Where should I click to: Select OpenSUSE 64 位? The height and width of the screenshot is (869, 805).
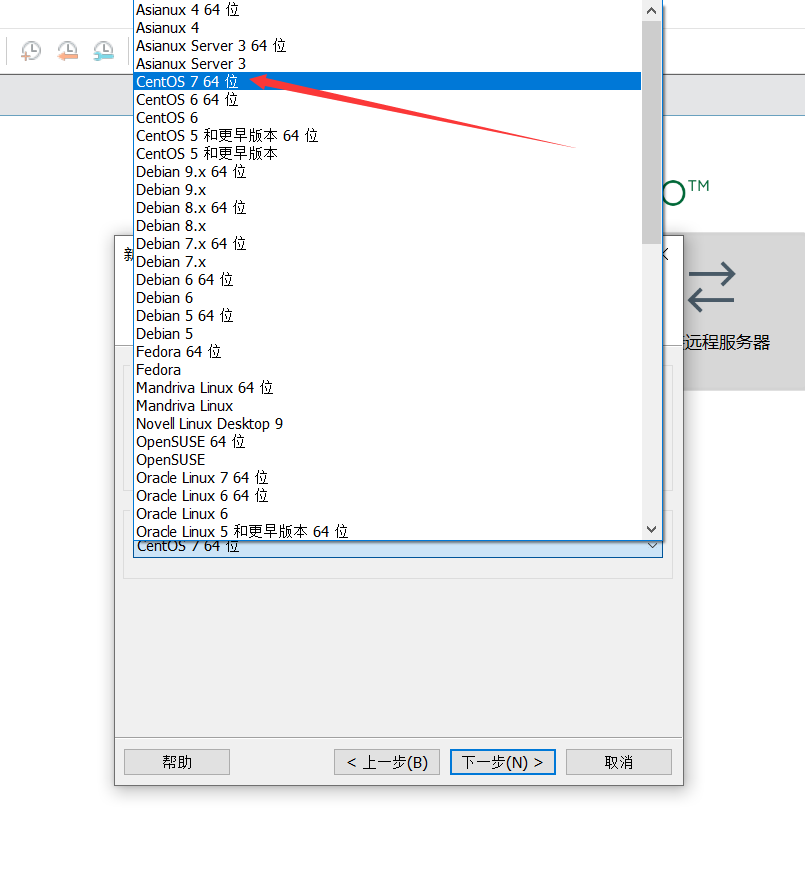click(x=387, y=442)
